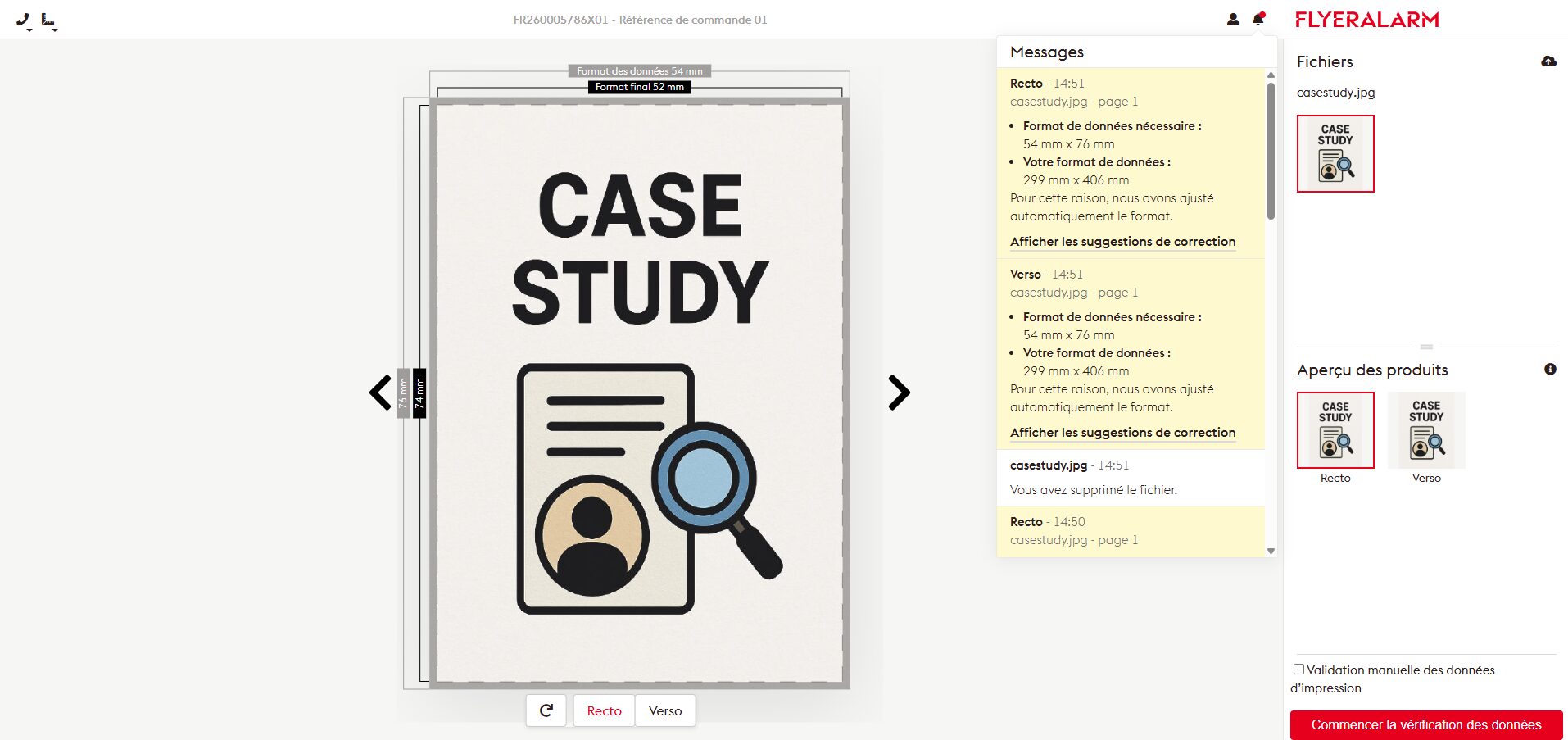This screenshot has width=1568, height=740.
Task: Enable Validation manuelle des données d'impression checkbox
Action: pos(1298,670)
